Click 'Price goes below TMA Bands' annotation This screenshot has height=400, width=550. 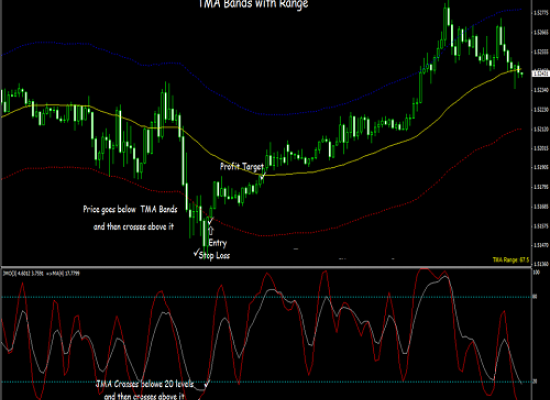pyautogui.click(x=130, y=209)
